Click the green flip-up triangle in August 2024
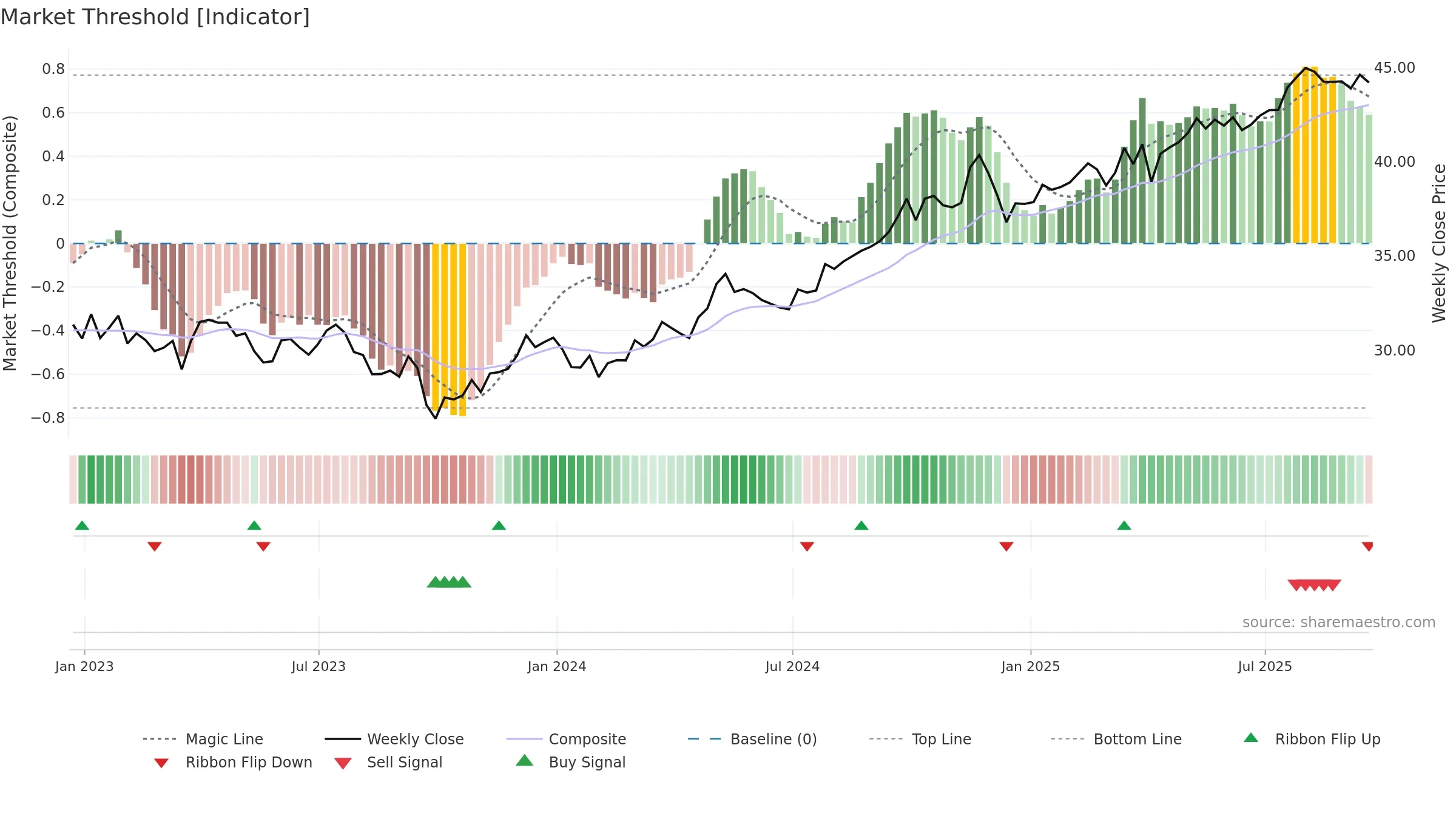 [x=861, y=525]
